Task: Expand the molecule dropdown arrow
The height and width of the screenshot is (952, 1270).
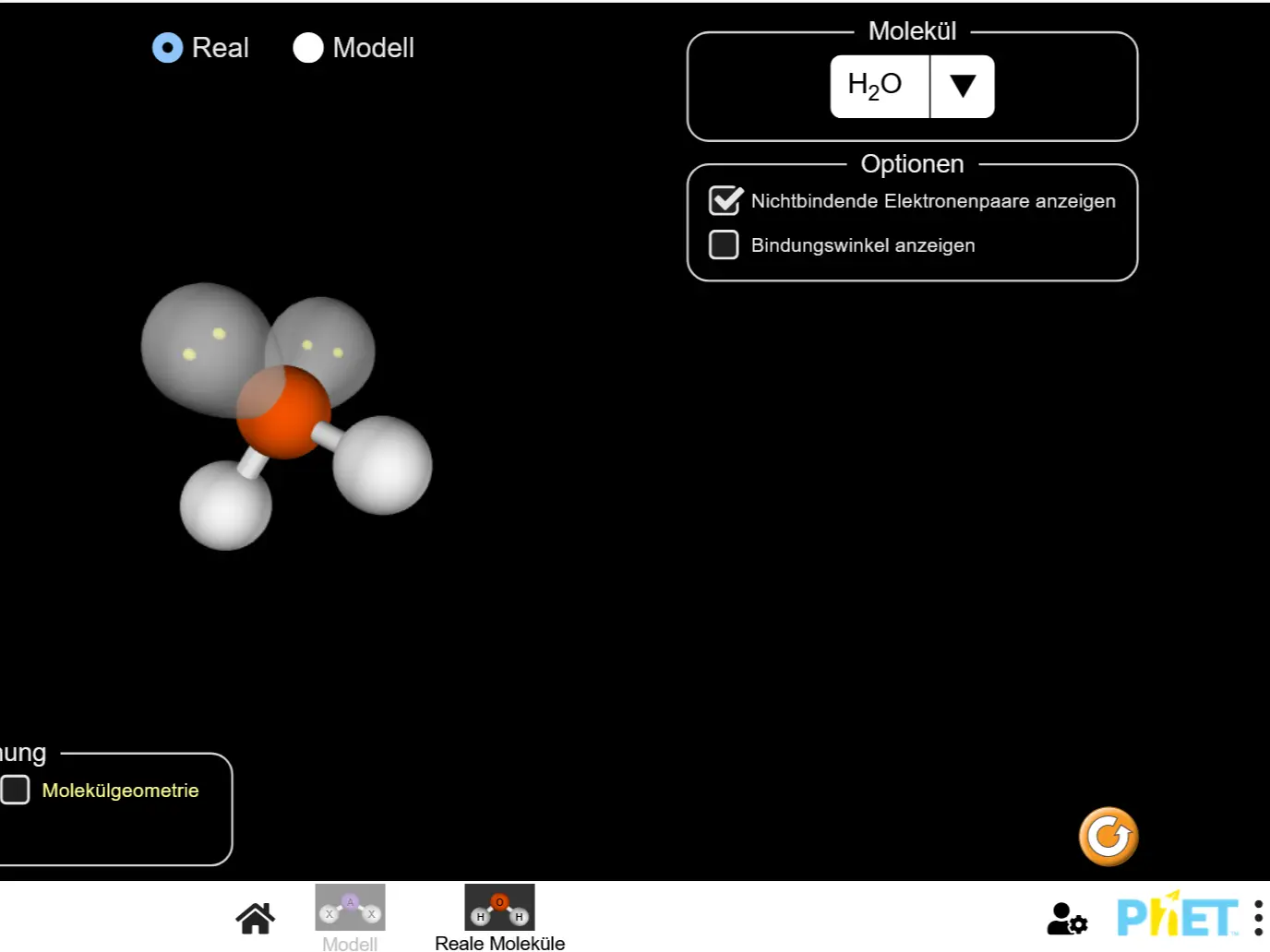Action: click(962, 87)
